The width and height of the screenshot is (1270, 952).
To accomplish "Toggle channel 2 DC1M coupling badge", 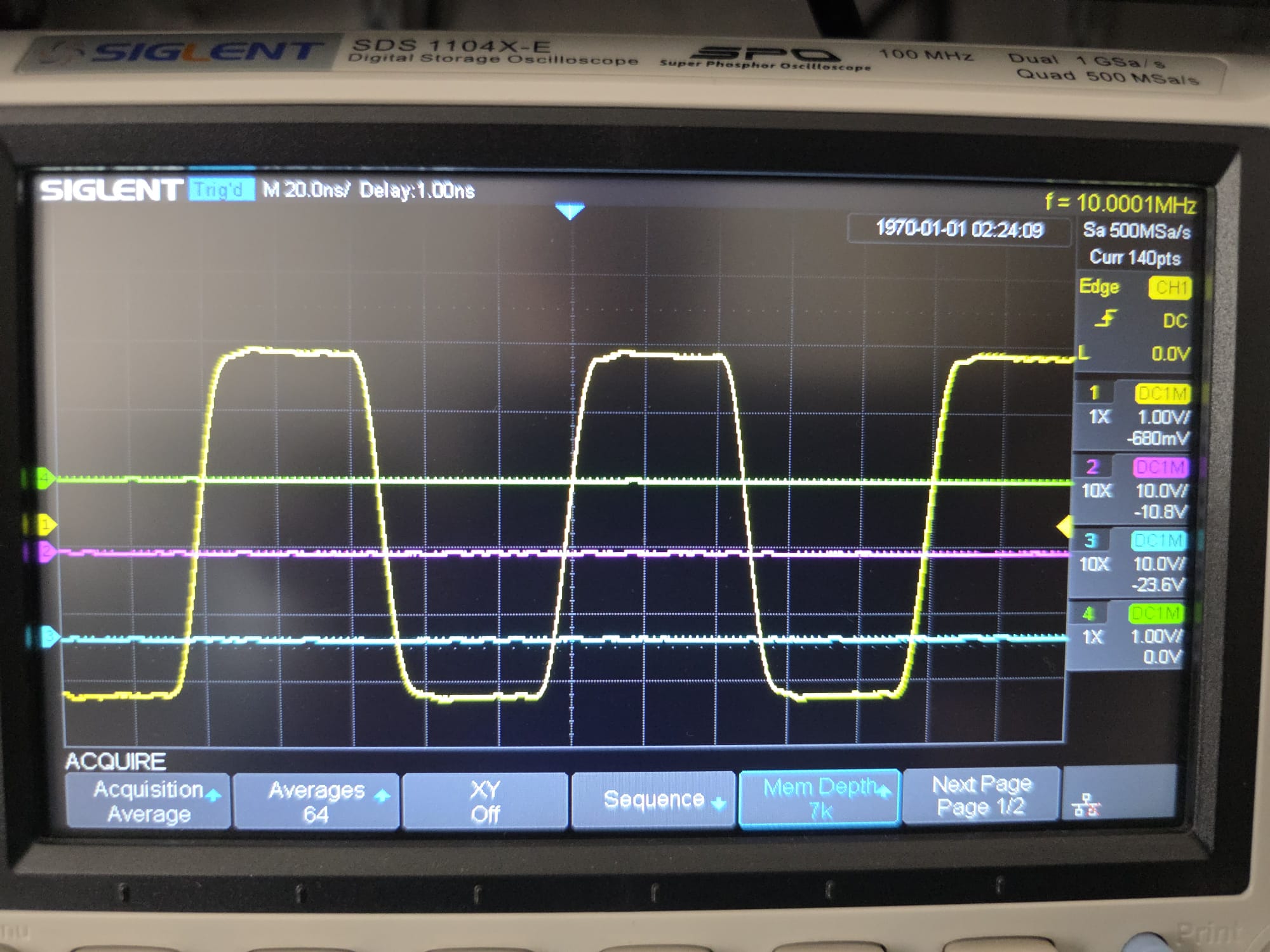I will click(x=1160, y=468).
